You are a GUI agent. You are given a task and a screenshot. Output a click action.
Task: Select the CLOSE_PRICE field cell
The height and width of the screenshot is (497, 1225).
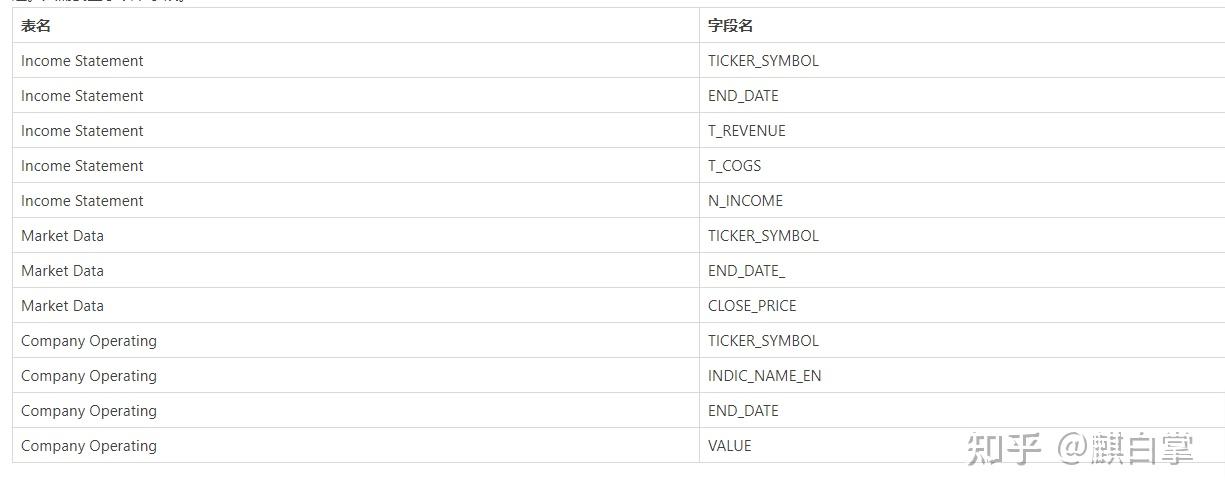pyautogui.click(x=752, y=306)
